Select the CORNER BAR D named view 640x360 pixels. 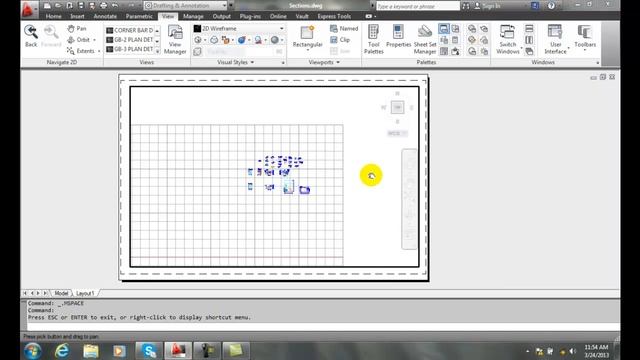[x=130, y=30]
